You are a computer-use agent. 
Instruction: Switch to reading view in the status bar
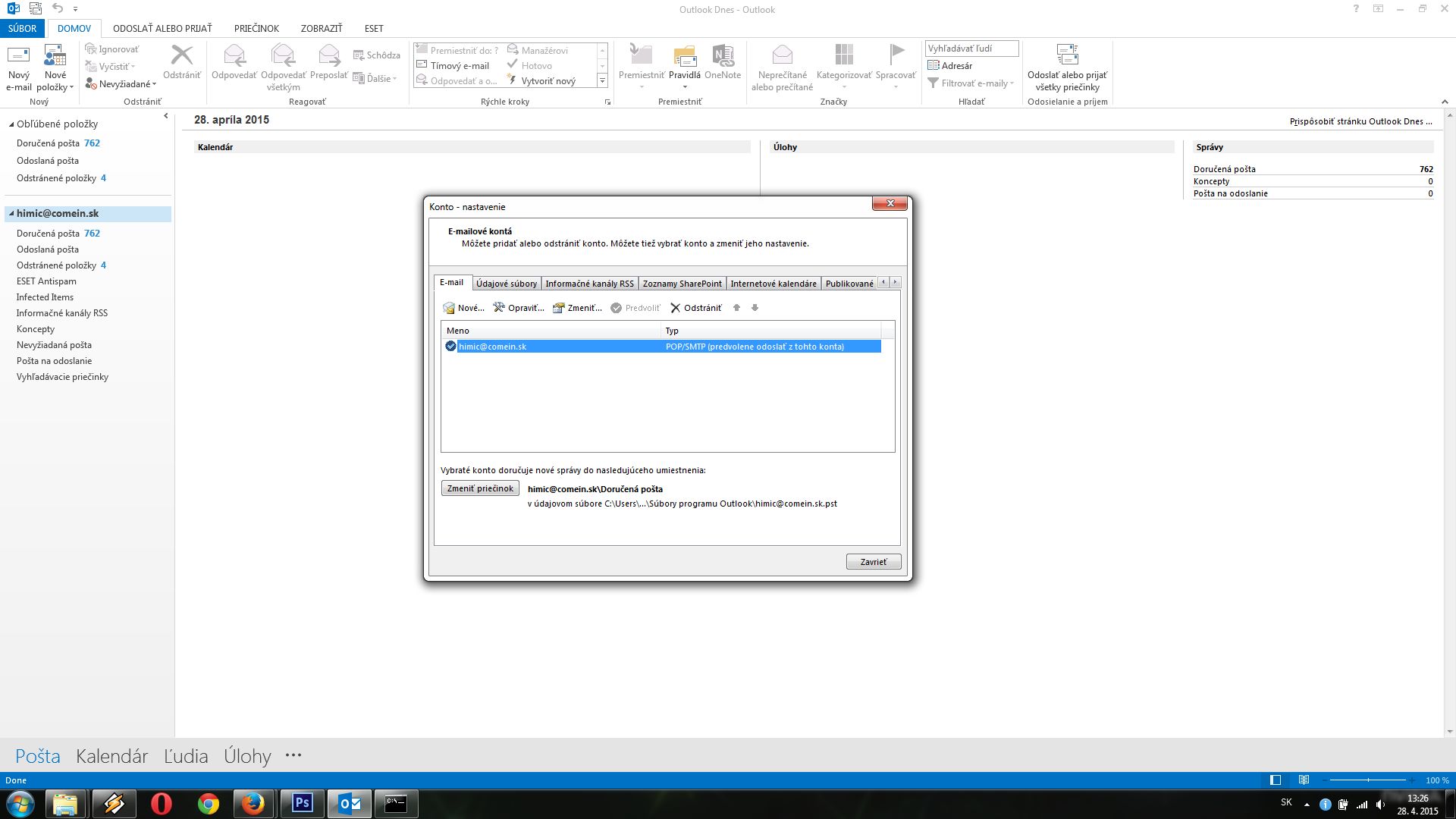[1304, 780]
